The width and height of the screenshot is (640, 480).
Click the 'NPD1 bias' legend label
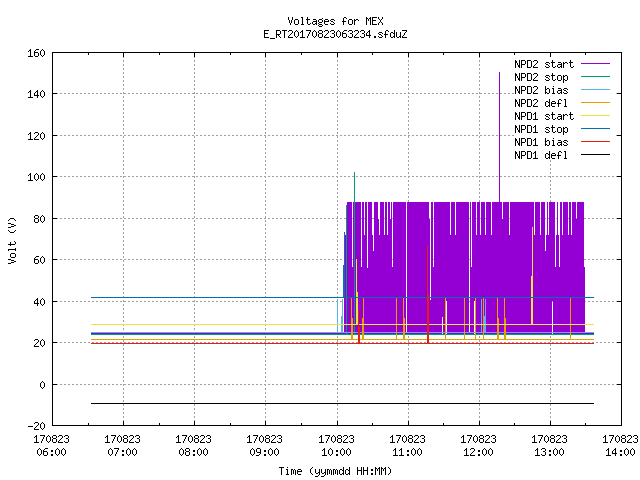tap(541, 142)
